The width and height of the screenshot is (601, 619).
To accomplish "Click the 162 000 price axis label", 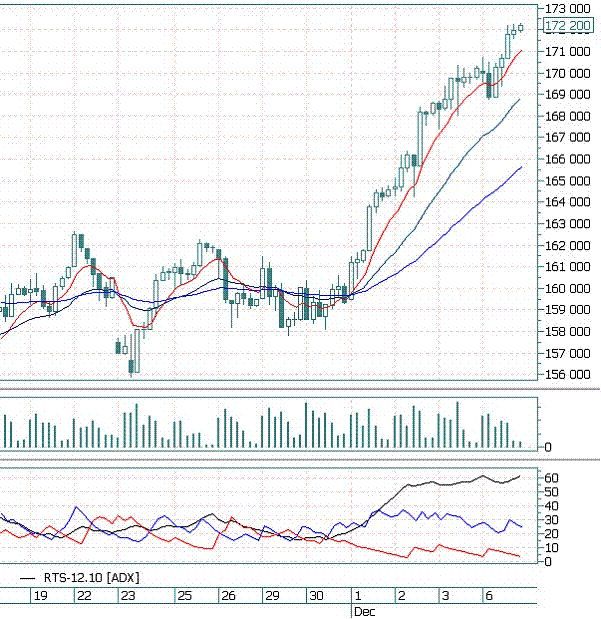I will (x=568, y=246).
